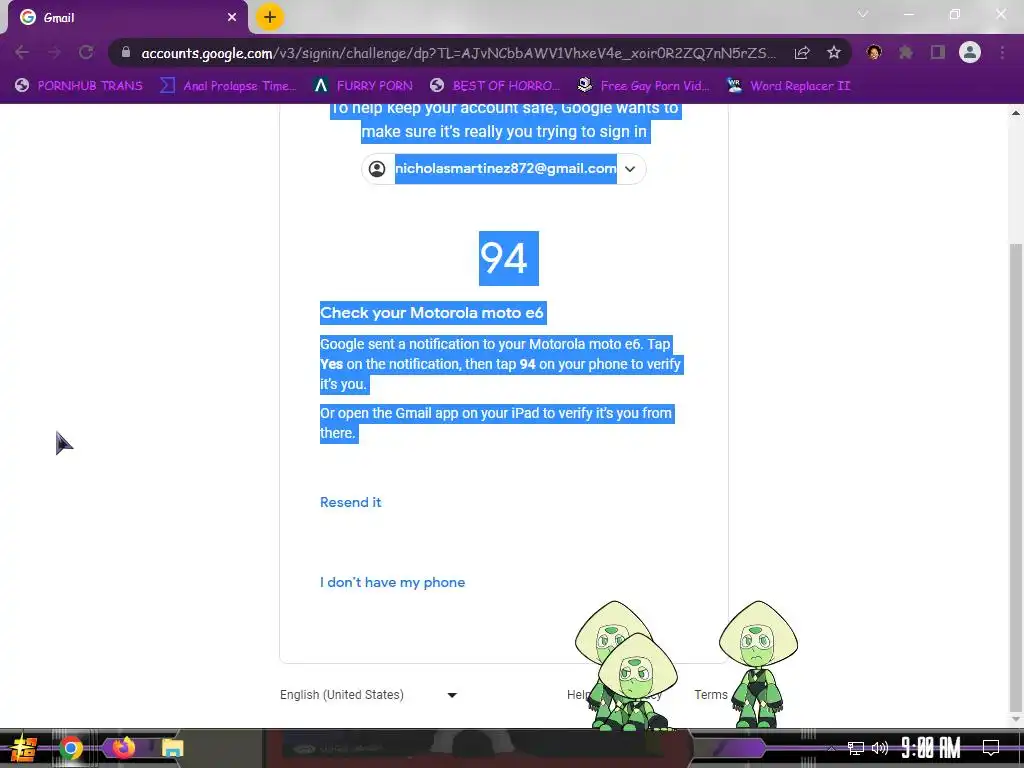Open the English (United States) language dropdown

click(368, 695)
